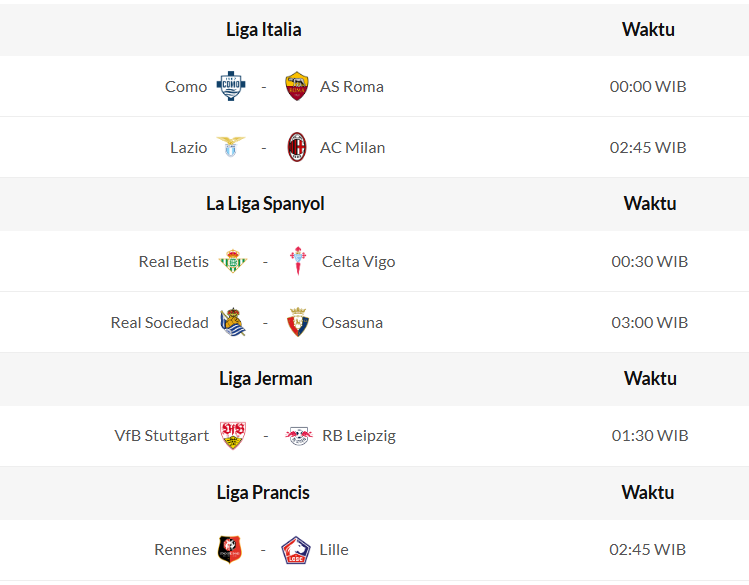749x585 pixels.
Task: Click the Real Betis club crest
Action: pos(233,261)
